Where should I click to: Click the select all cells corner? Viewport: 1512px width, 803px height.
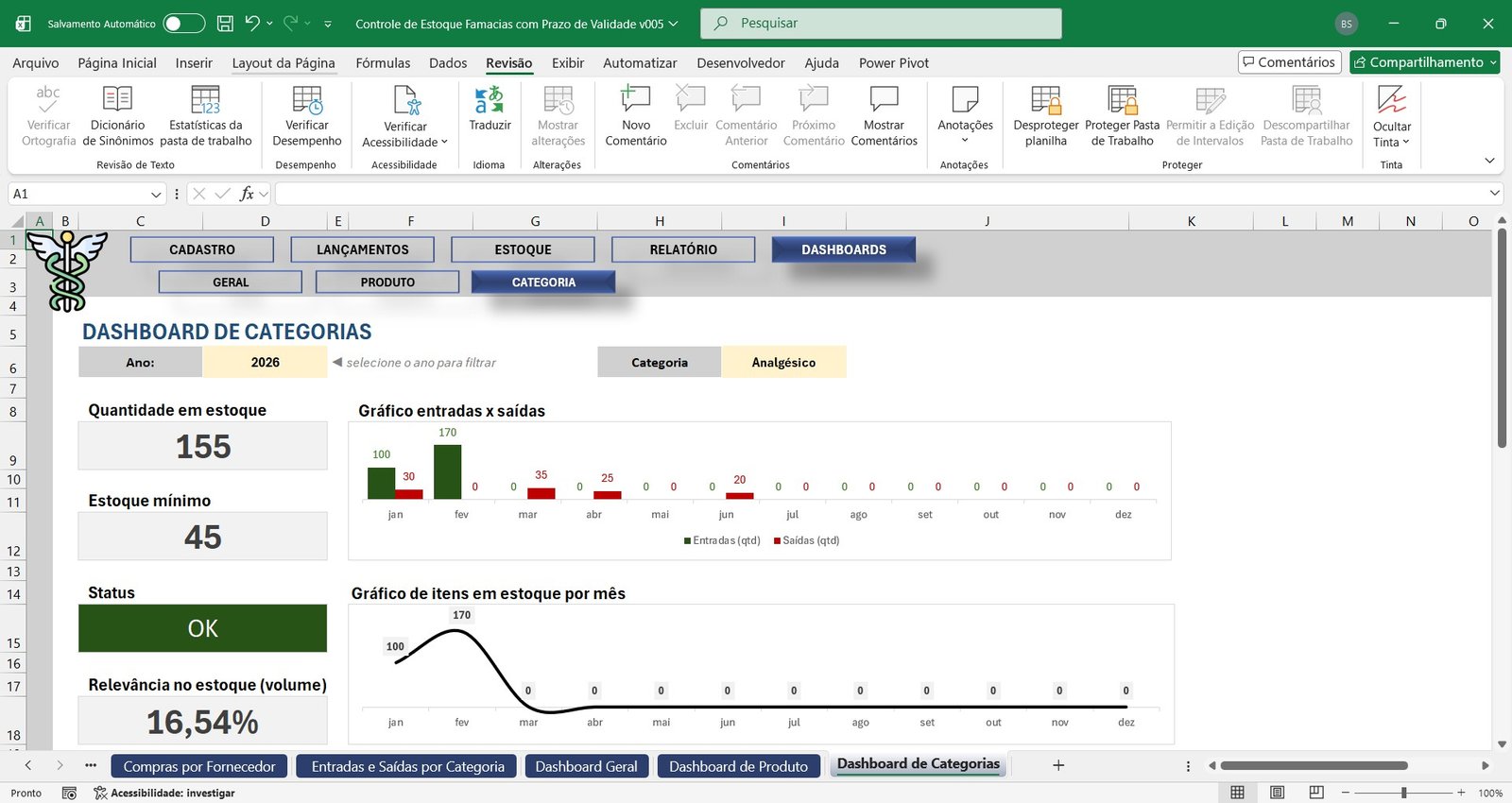coord(18,221)
